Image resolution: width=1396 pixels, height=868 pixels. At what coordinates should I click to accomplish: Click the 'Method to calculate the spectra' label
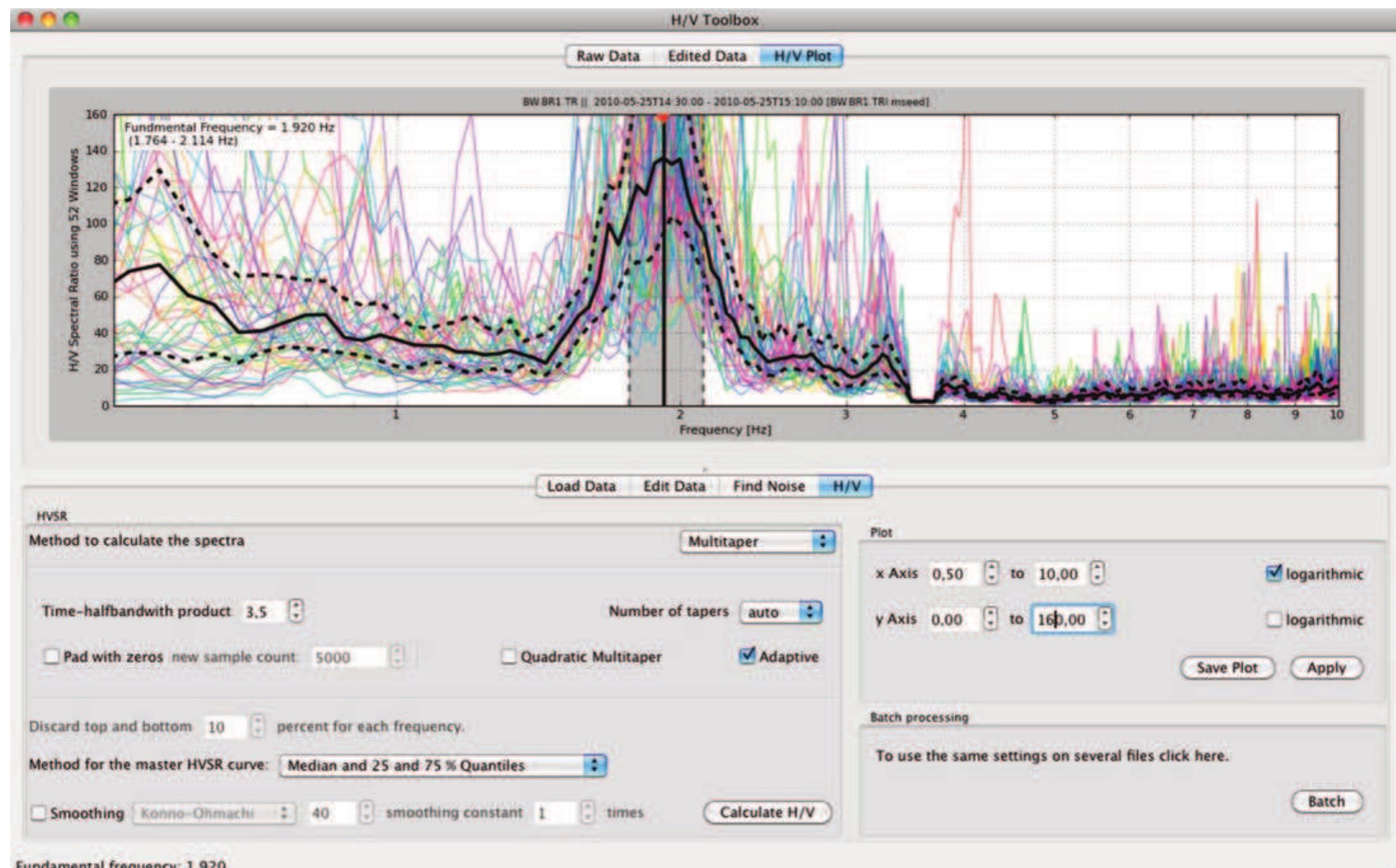tap(136, 540)
